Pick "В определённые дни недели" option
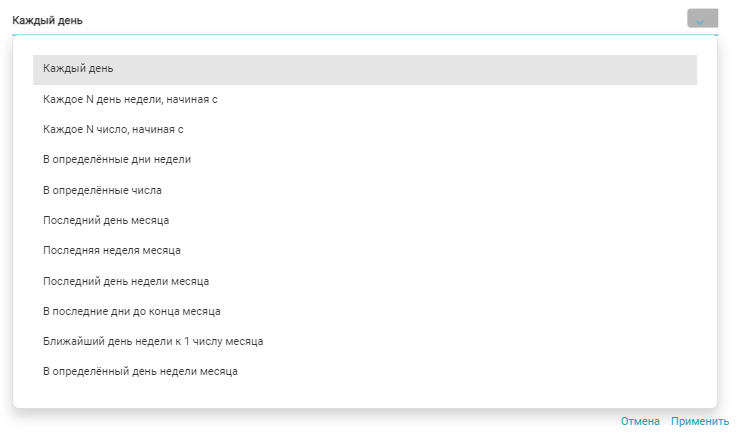Screen dimensions: 736x434 [117, 159]
